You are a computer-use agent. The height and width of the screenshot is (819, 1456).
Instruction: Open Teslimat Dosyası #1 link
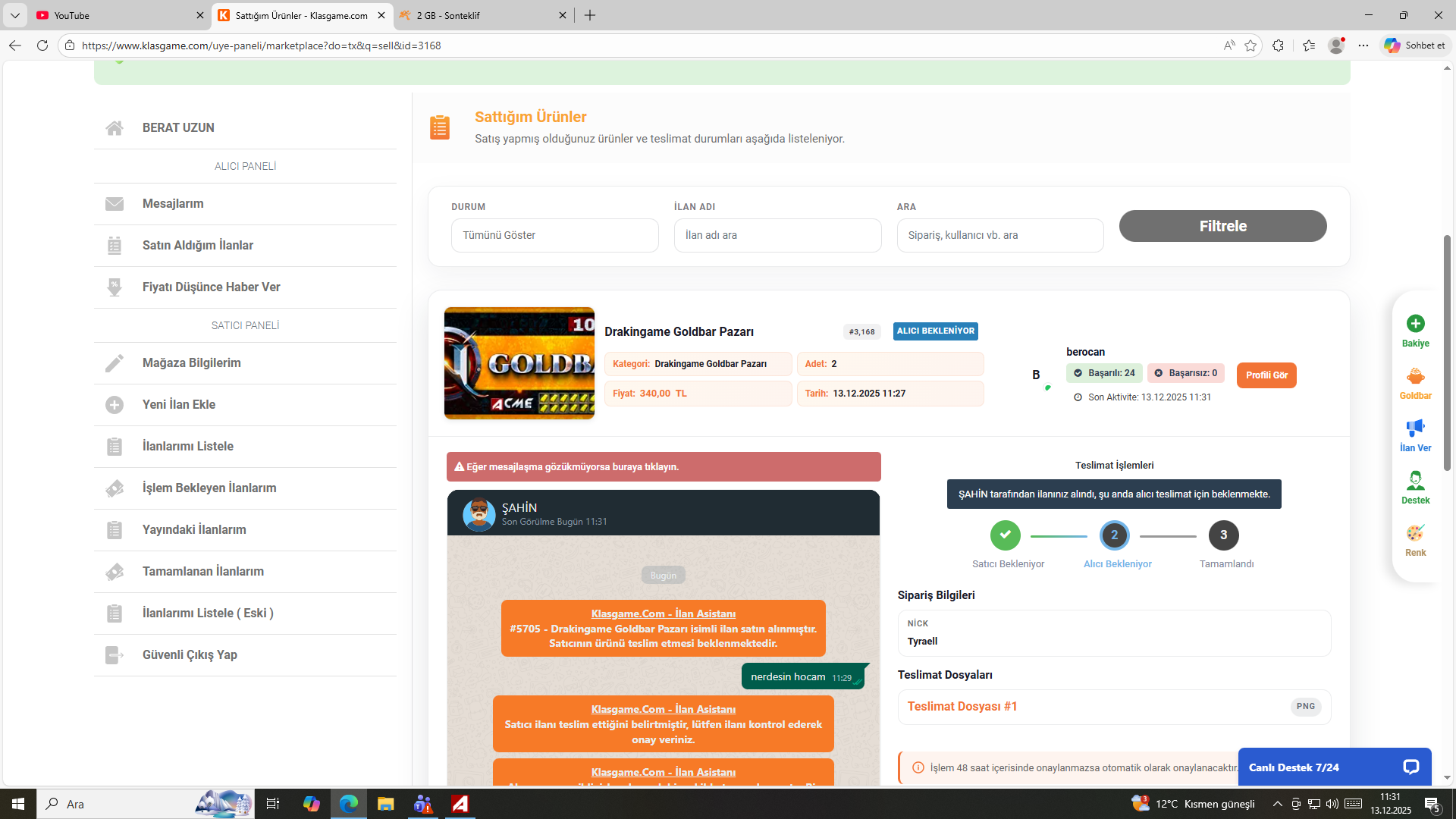click(962, 707)
